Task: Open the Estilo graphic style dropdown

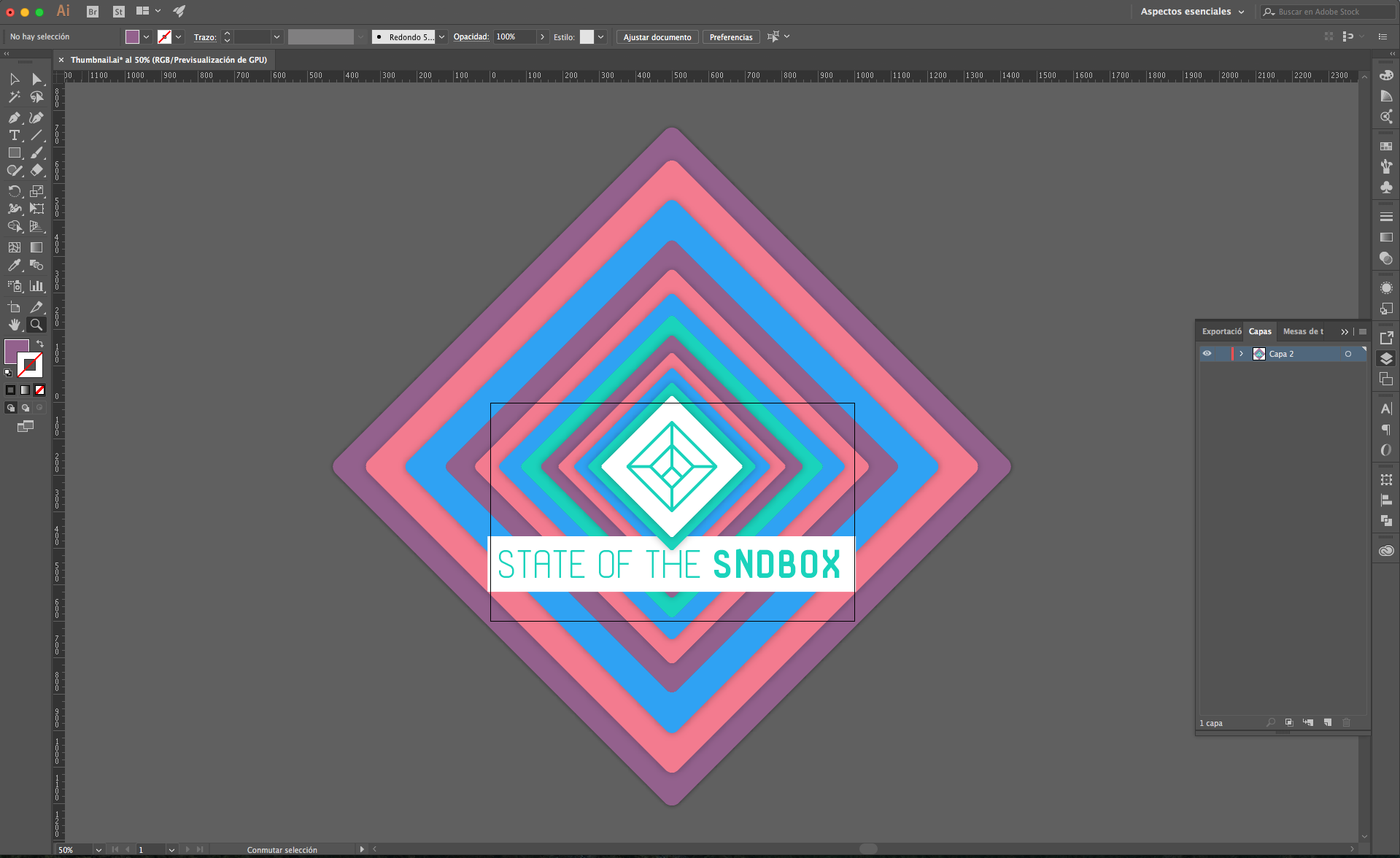Action: 601,36
